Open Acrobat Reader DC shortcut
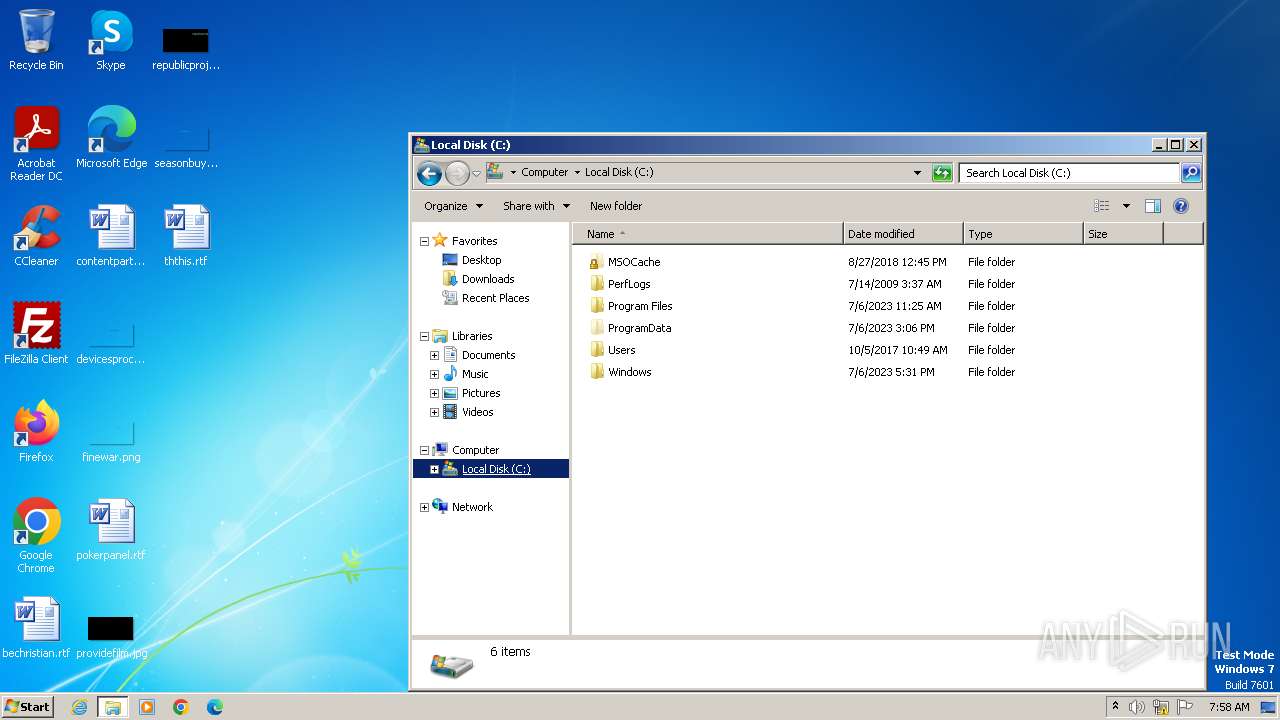Viewport: 1280px width, 720px height. 36,144
